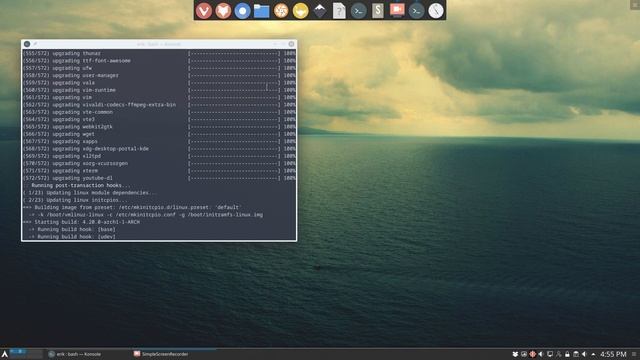Open the second terminal icon beside the white circle
The image size is (640, 360).
[x=416, y=11]
